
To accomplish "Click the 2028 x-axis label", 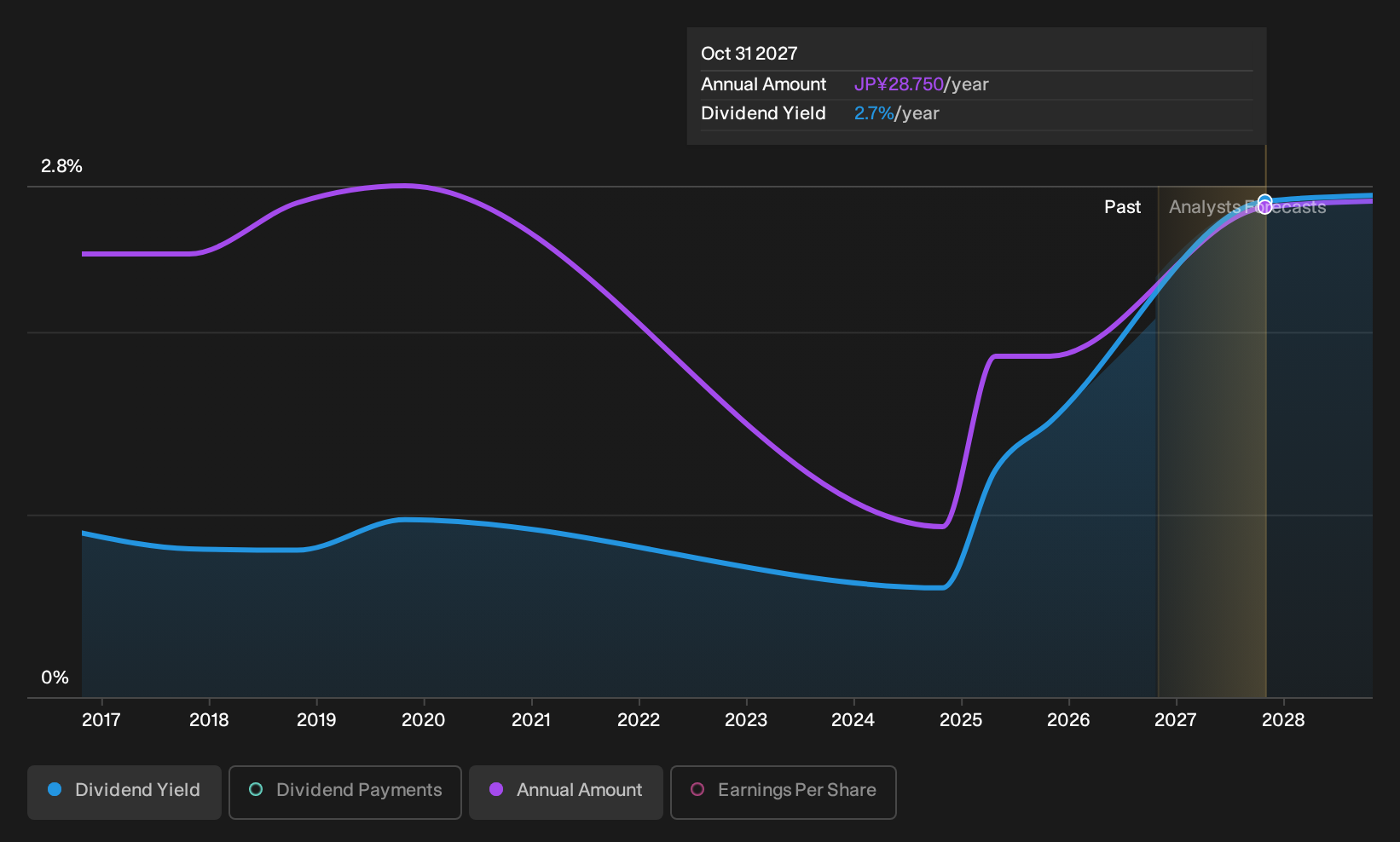I will click(x=1283, y=720).
